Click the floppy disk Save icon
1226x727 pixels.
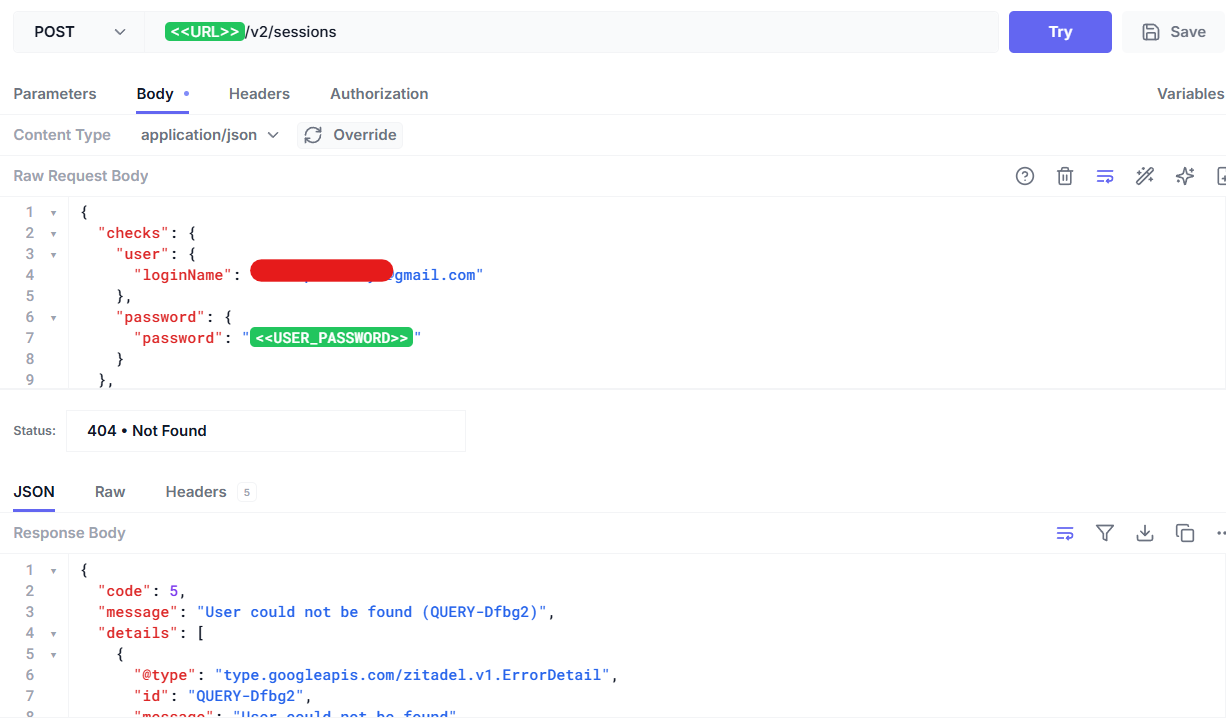pos(1151,32)
